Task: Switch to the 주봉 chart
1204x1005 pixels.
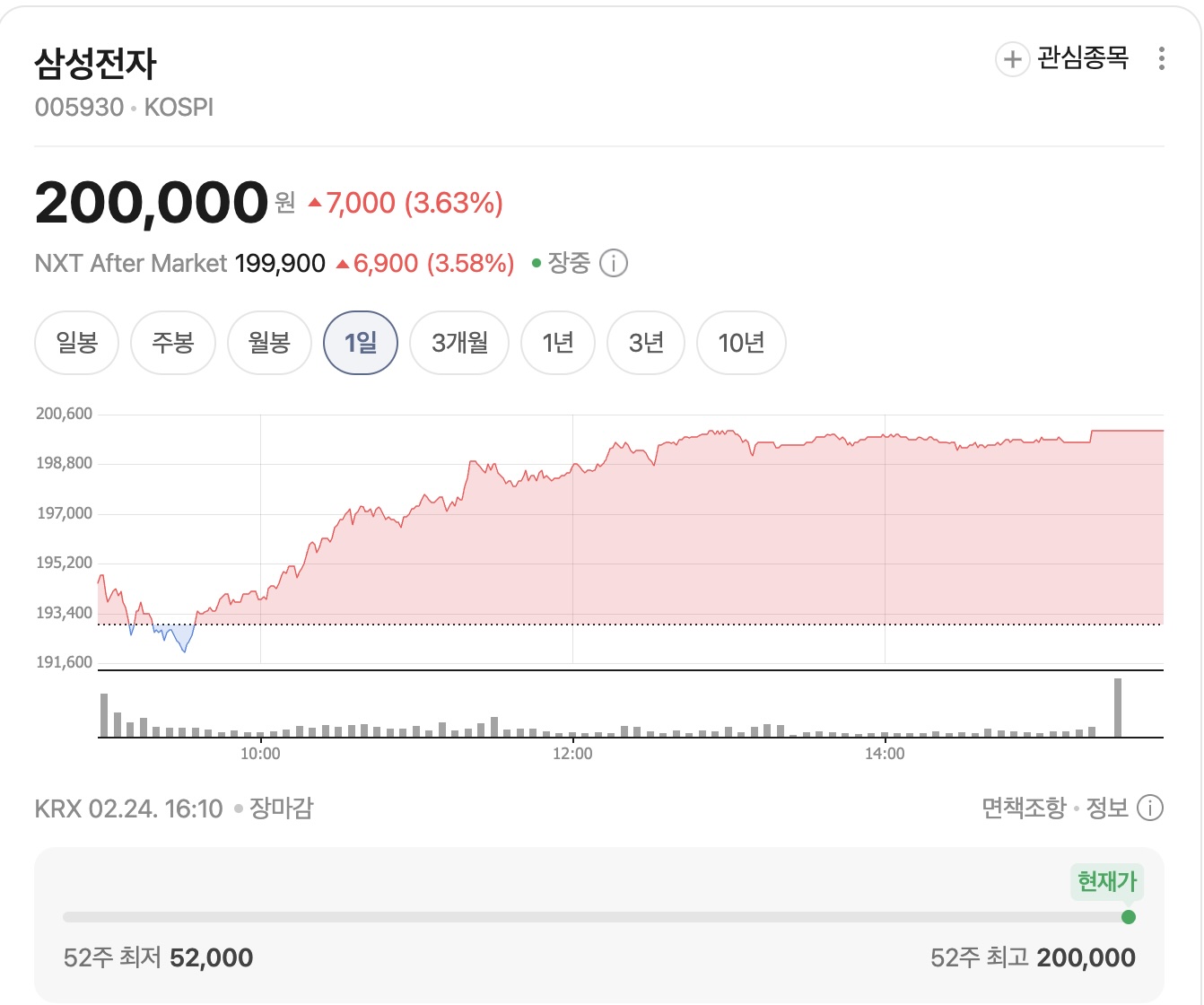Action: click(173, 343)
